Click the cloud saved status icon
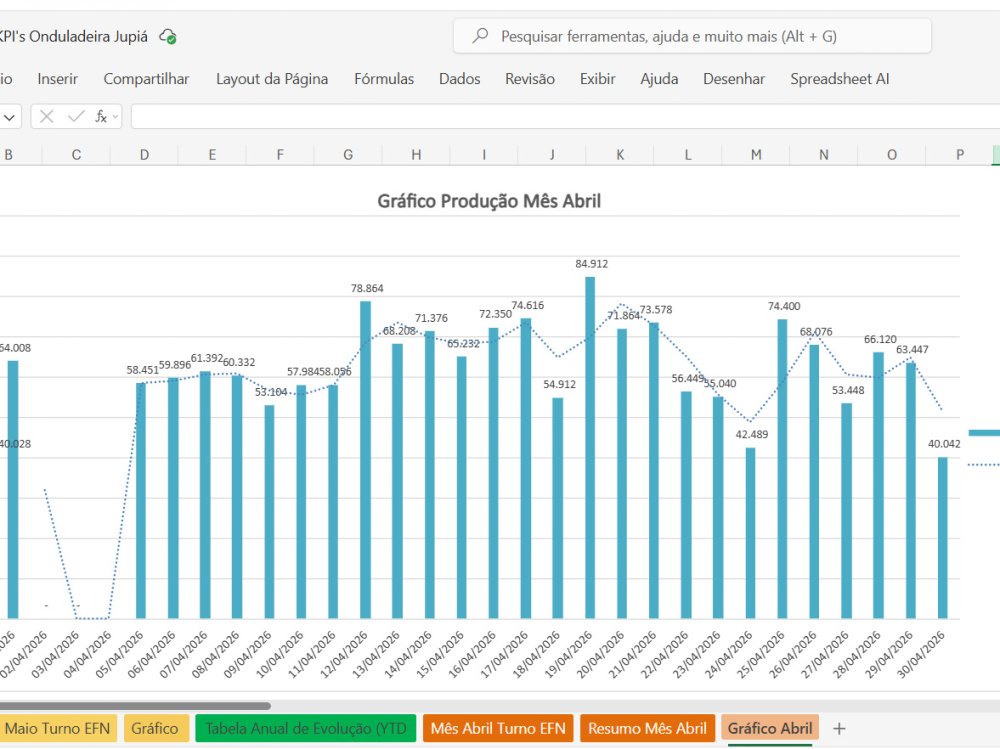This screenshot has height=749, width=1000. pyautogui.click(x=168, y=37)
